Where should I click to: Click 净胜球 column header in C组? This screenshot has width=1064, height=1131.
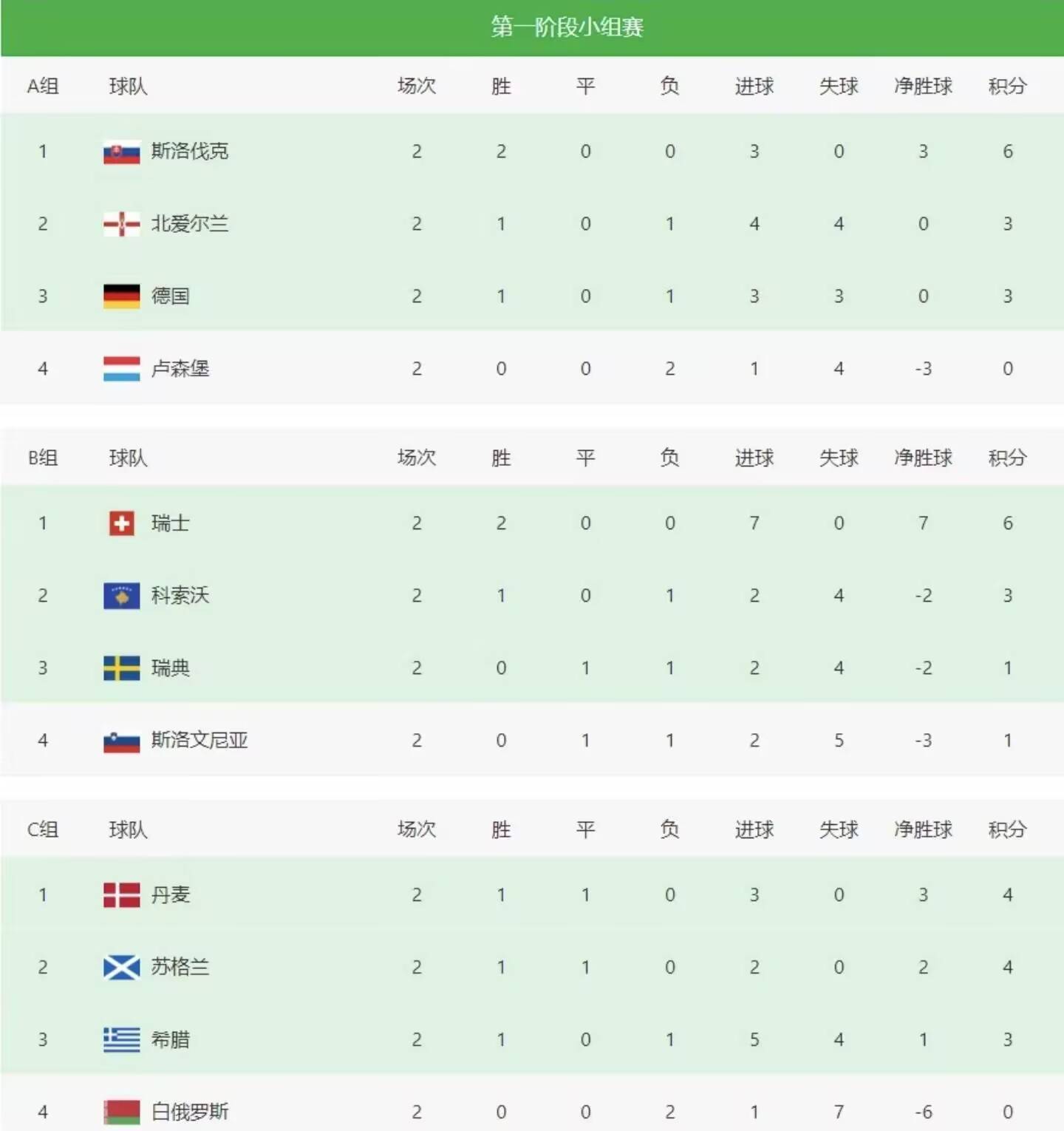tap(923, 830)
